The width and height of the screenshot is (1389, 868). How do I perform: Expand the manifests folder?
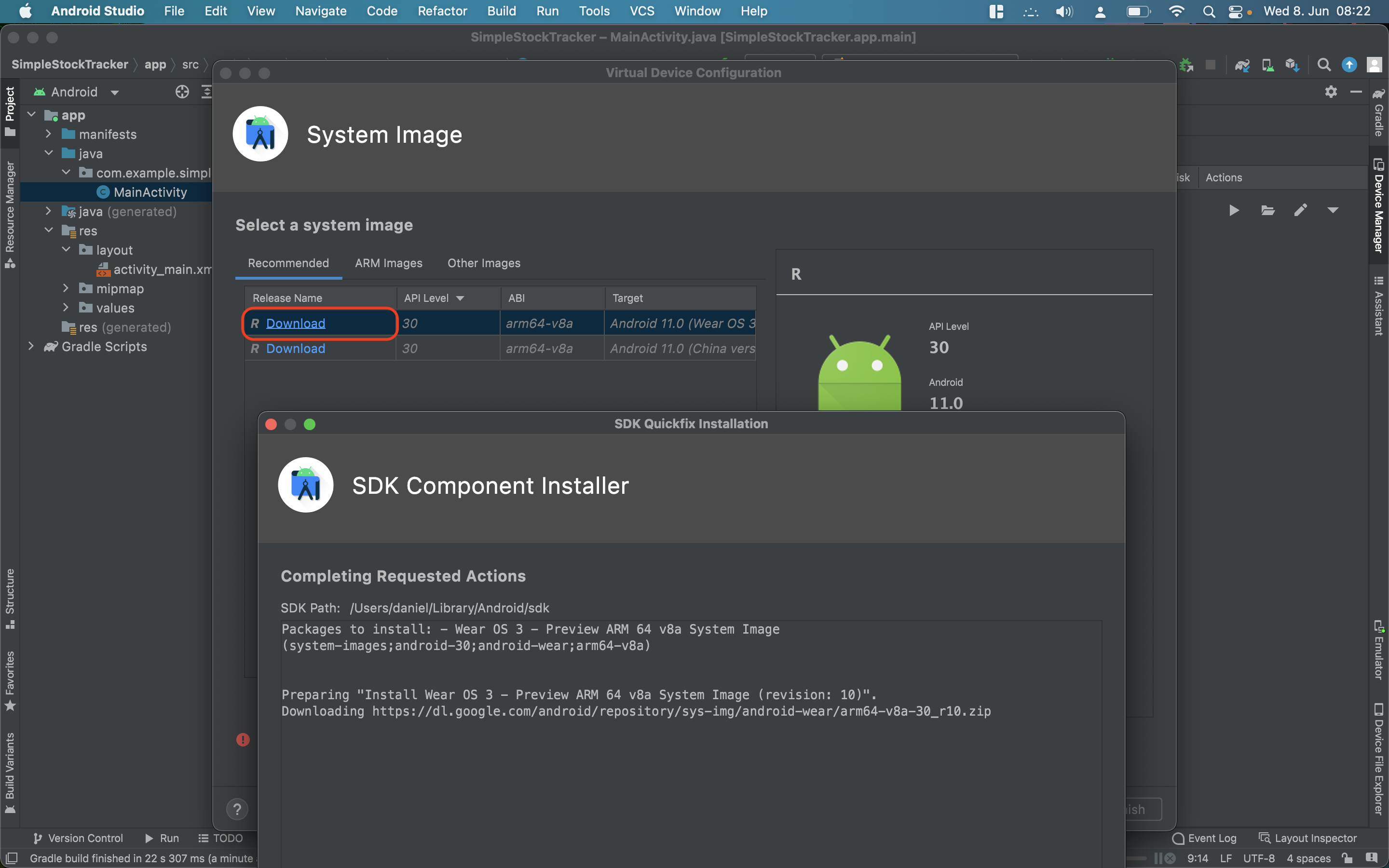(49, 135)
